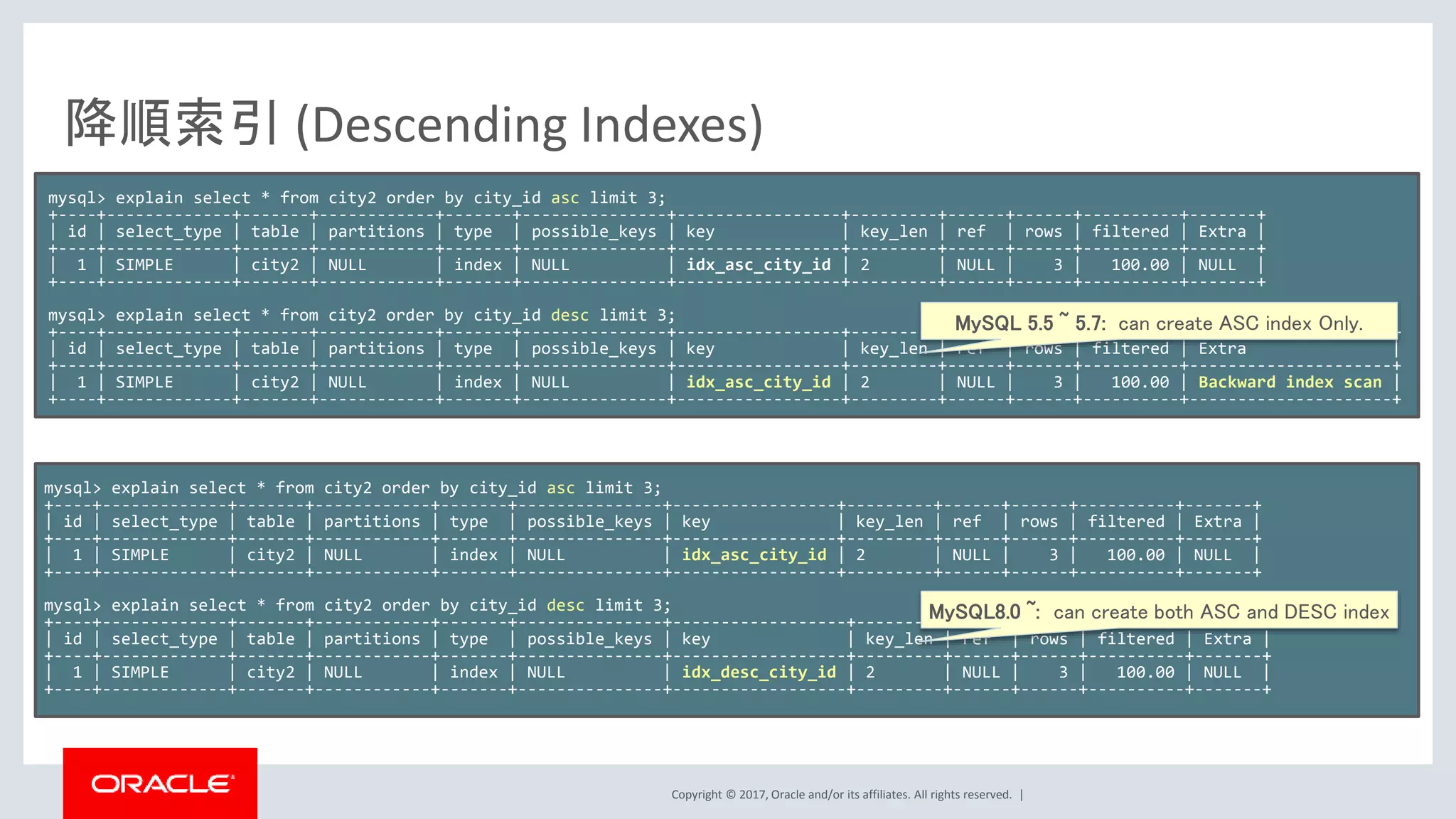Click the Extra header in first table
Screen dimensions: 1456x819
coord(1221,232)
